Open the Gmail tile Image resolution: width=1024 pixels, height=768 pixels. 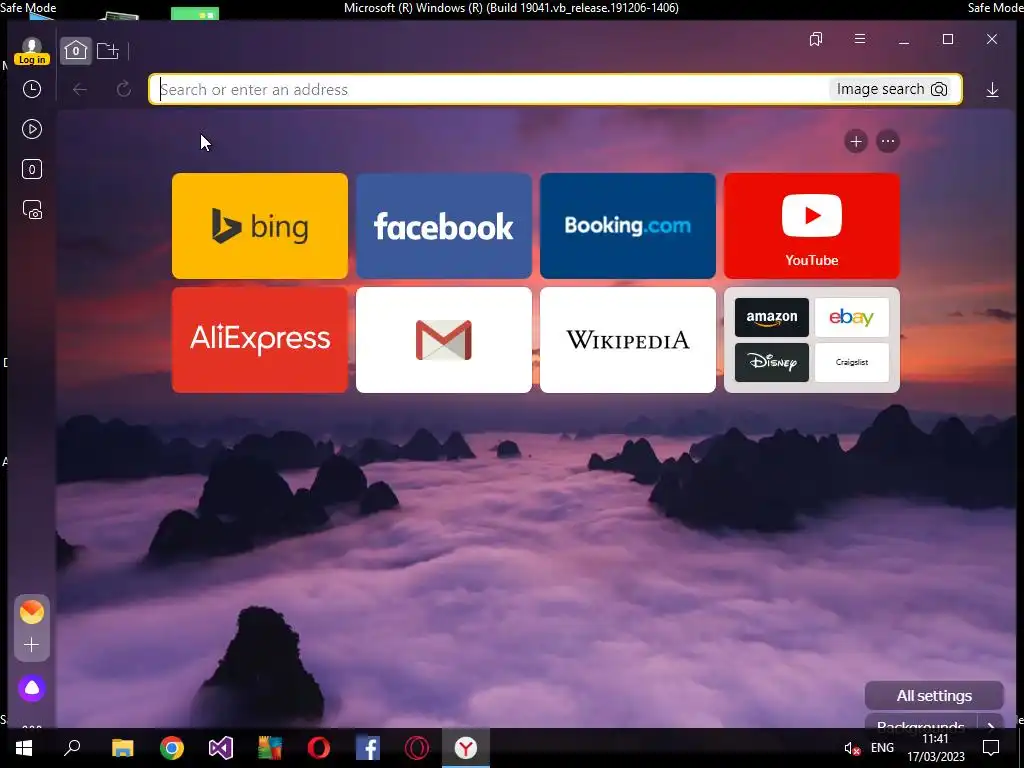[x=444, y=340]
